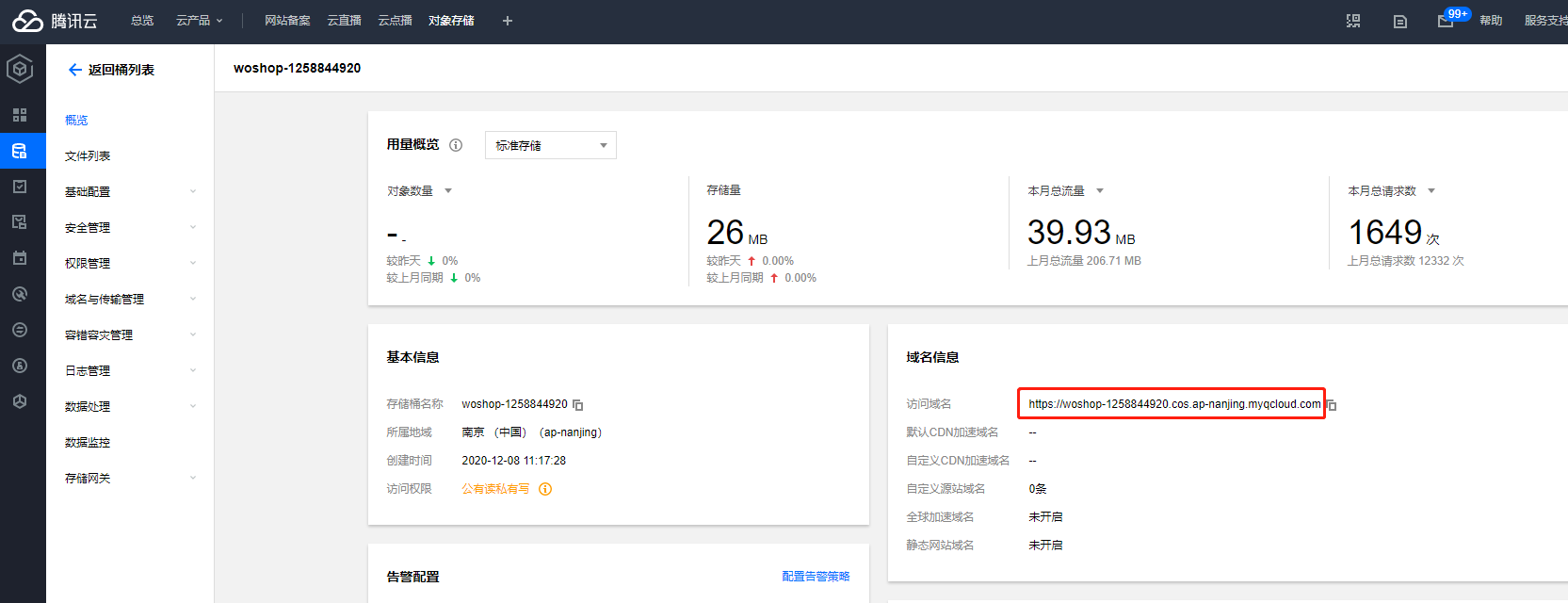Click the Tencent Cloud logo
The image size is (1568, 603).
click(x=55, y=21)
